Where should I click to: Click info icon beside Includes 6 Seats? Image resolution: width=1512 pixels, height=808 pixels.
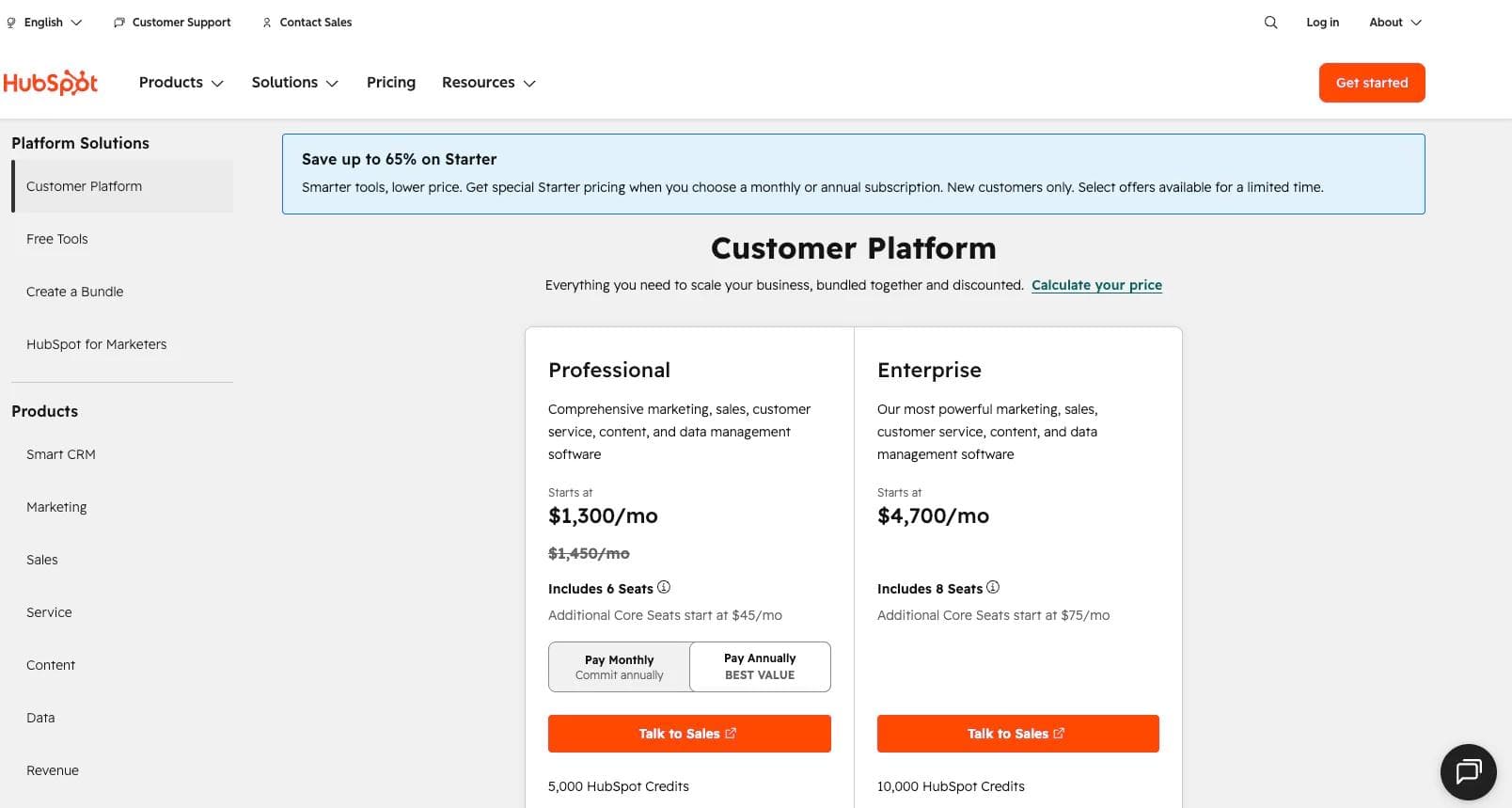[664, 587]
